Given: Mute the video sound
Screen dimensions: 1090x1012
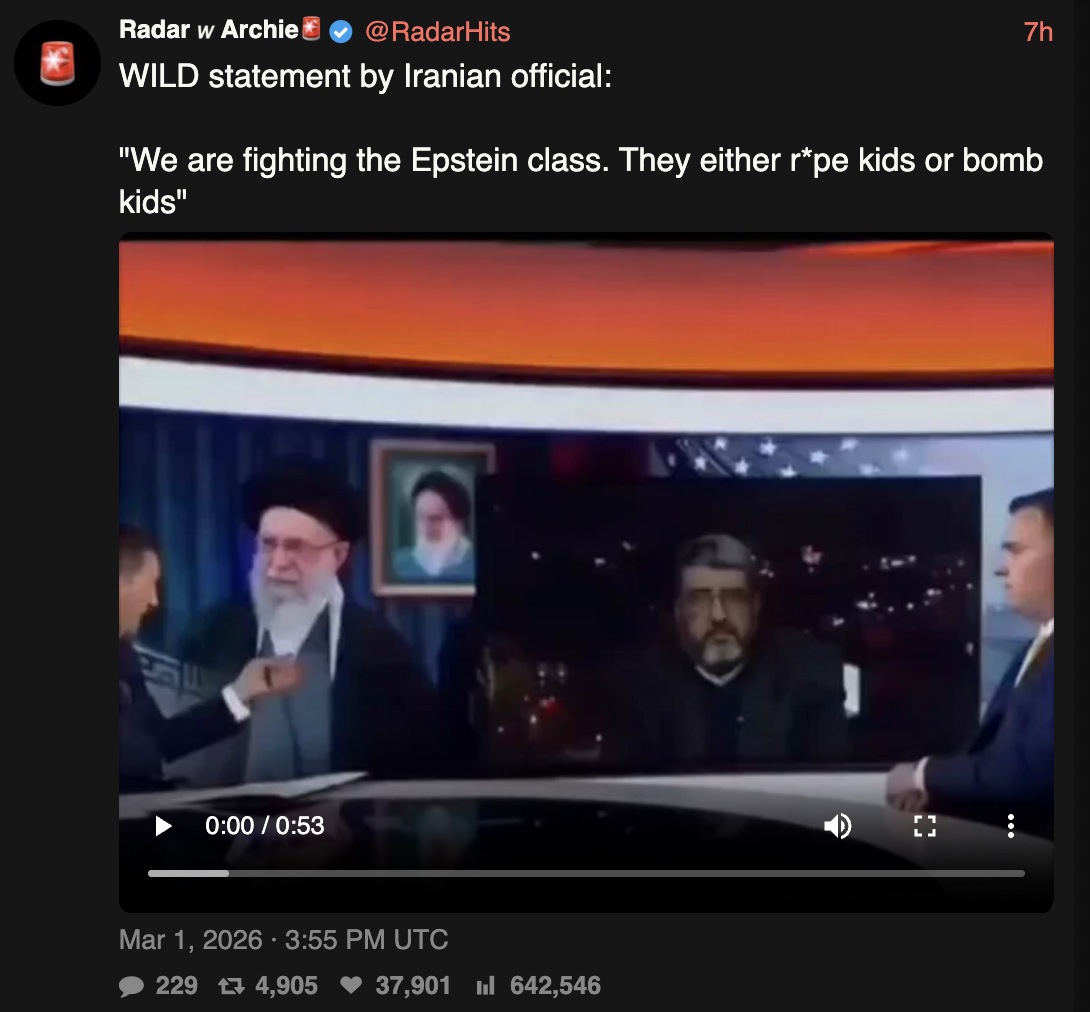Looking at the screenshot, I should pyautogui.click(x=838, y=826).
